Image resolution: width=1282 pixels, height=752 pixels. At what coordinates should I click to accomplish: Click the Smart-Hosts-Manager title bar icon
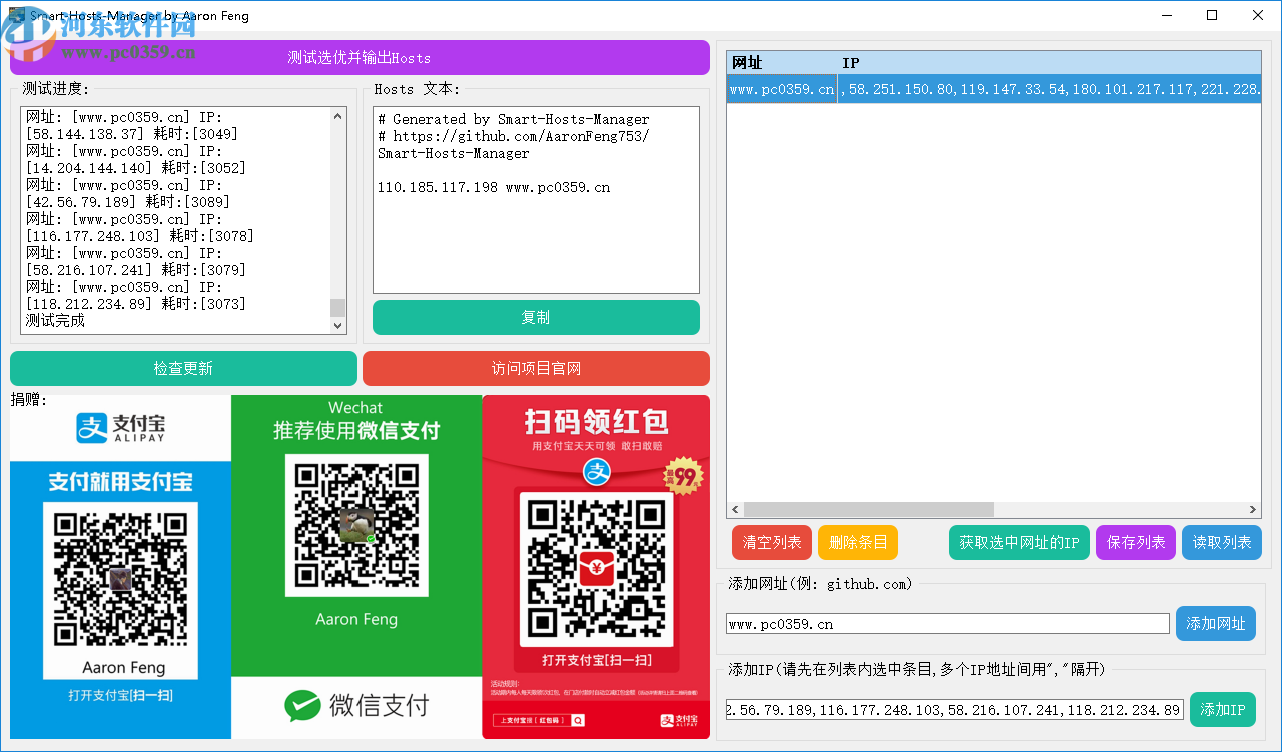tap(14, 15)
